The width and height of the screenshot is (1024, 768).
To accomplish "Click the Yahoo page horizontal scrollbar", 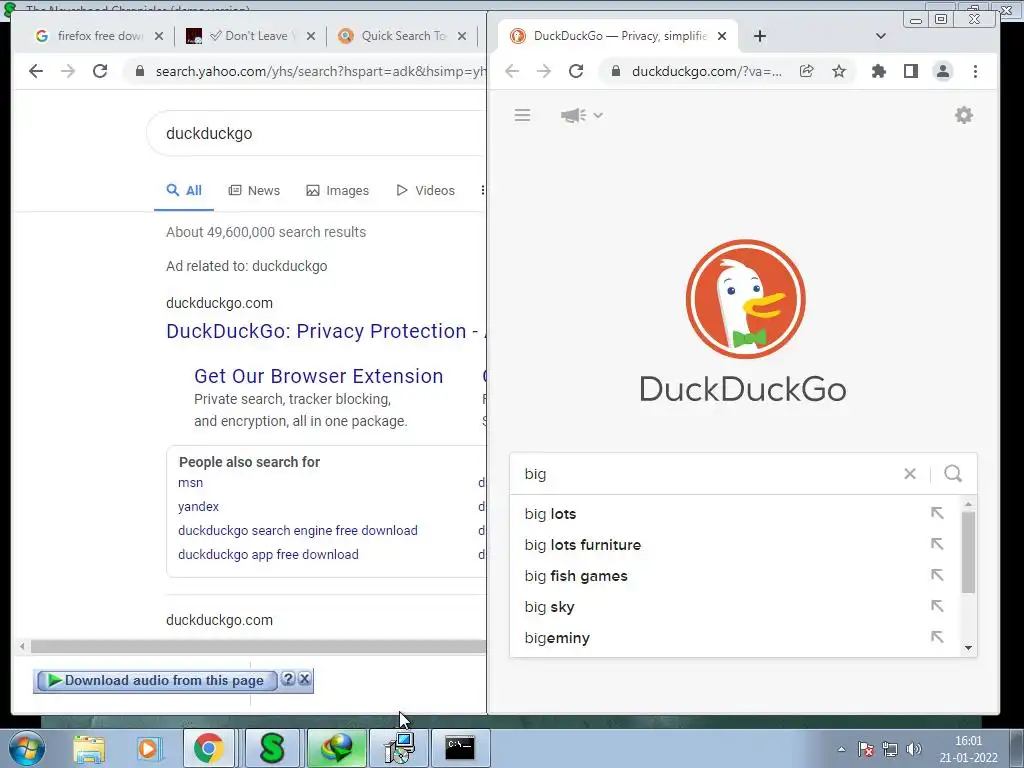I will [x=258, y=647].
